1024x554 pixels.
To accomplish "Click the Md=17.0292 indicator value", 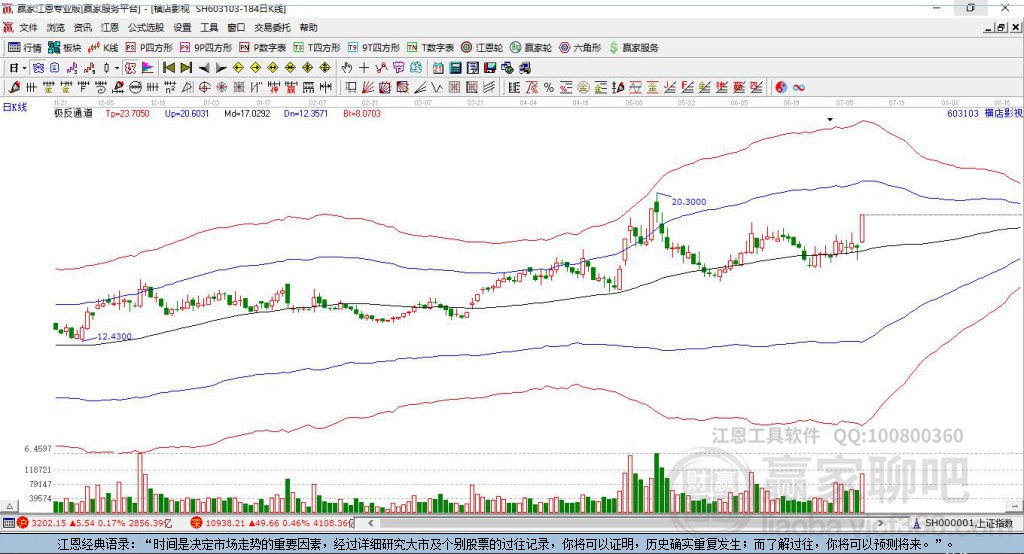I will 247,114.
